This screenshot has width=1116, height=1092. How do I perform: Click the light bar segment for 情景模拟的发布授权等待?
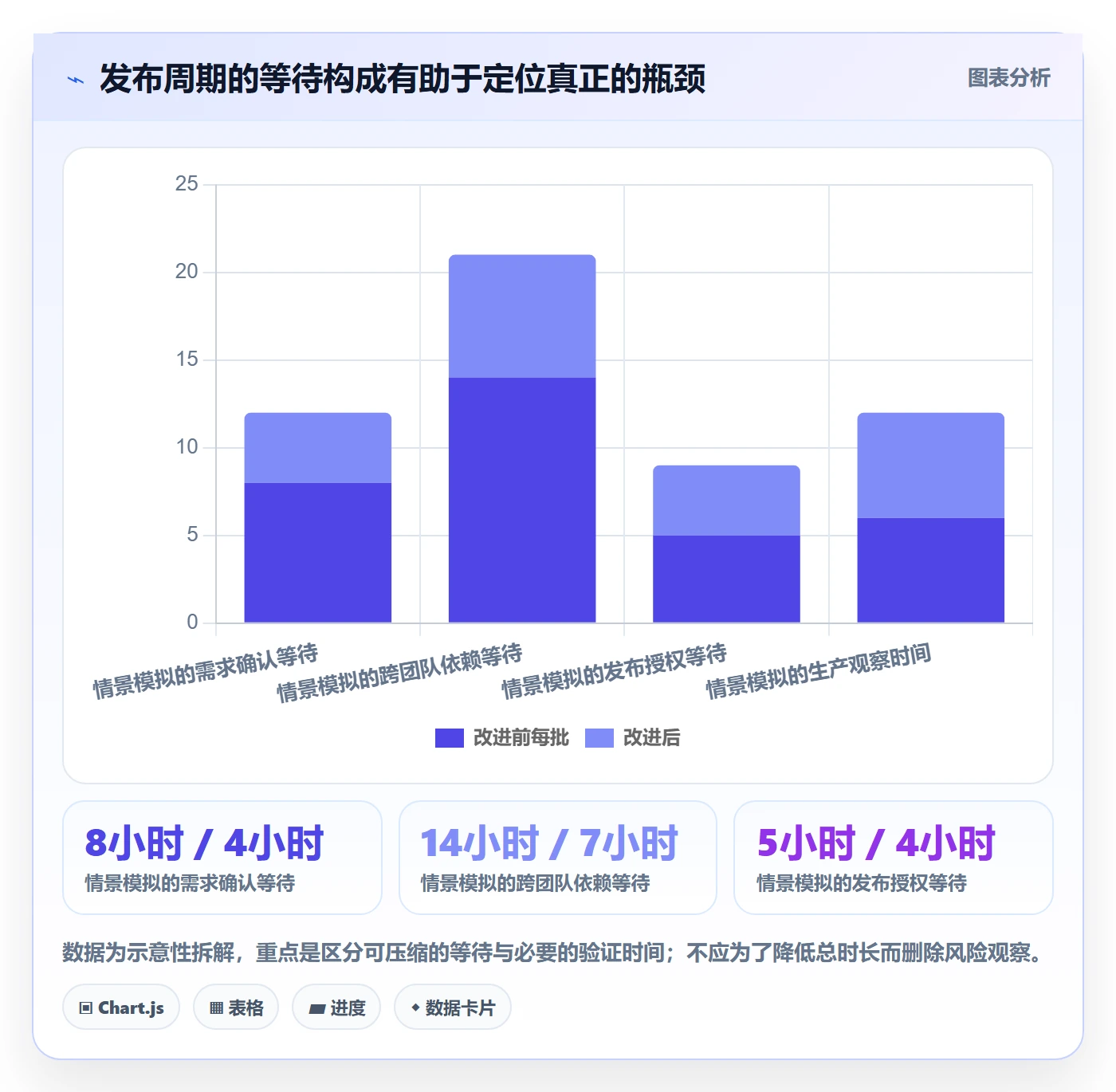[726, 501]
